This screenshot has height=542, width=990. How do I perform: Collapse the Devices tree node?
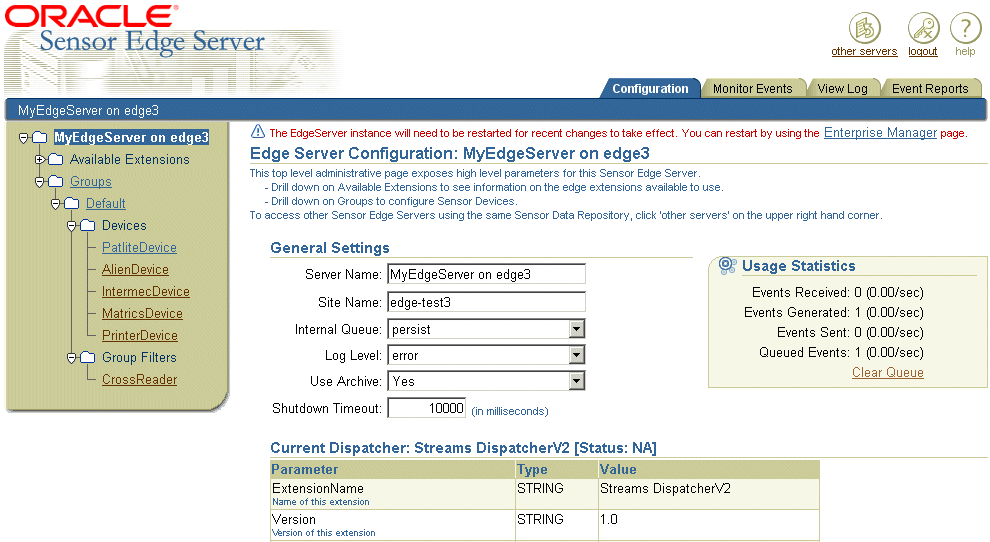click(x=71, y=226)
